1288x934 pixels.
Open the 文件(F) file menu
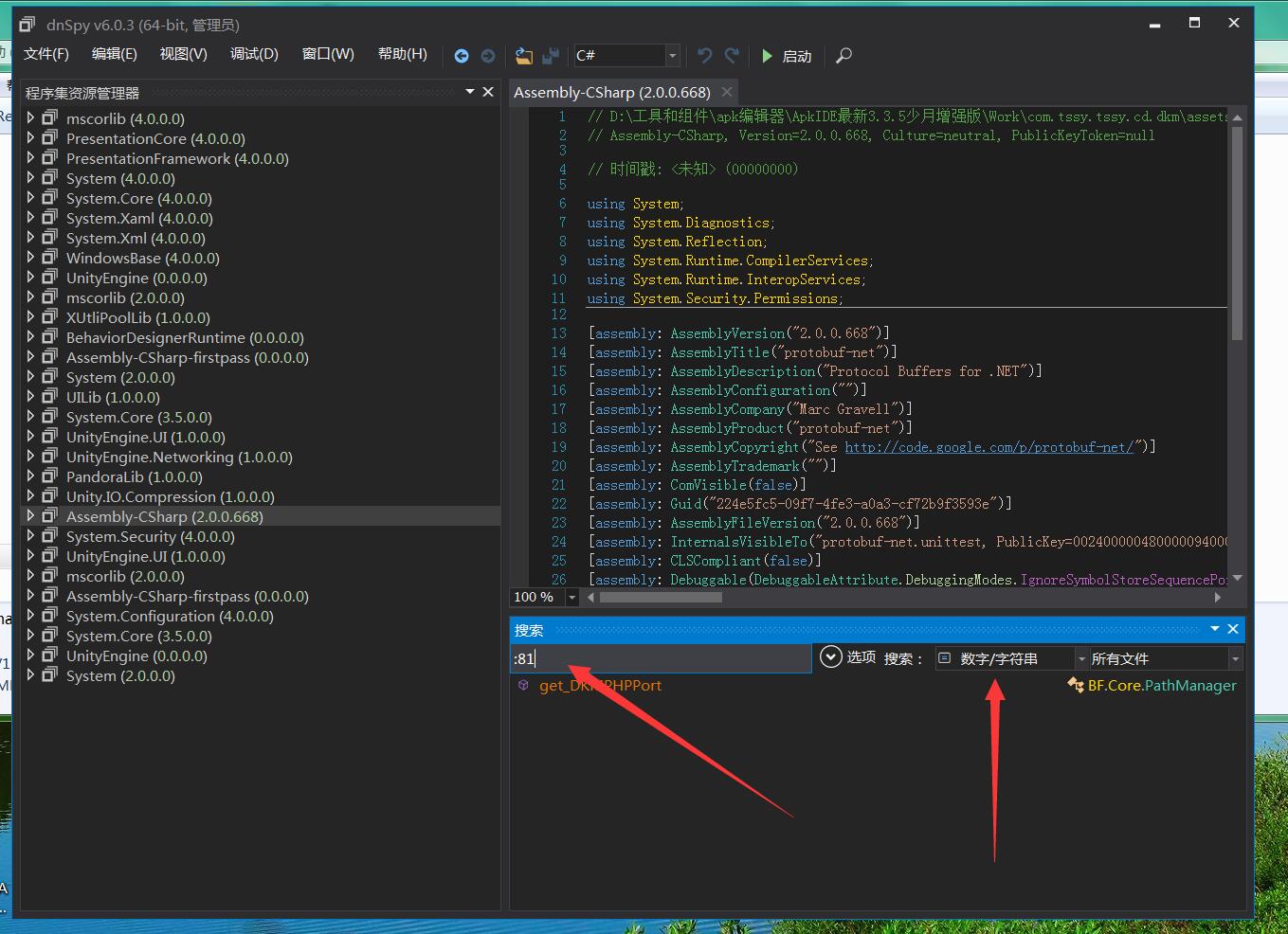46,54
